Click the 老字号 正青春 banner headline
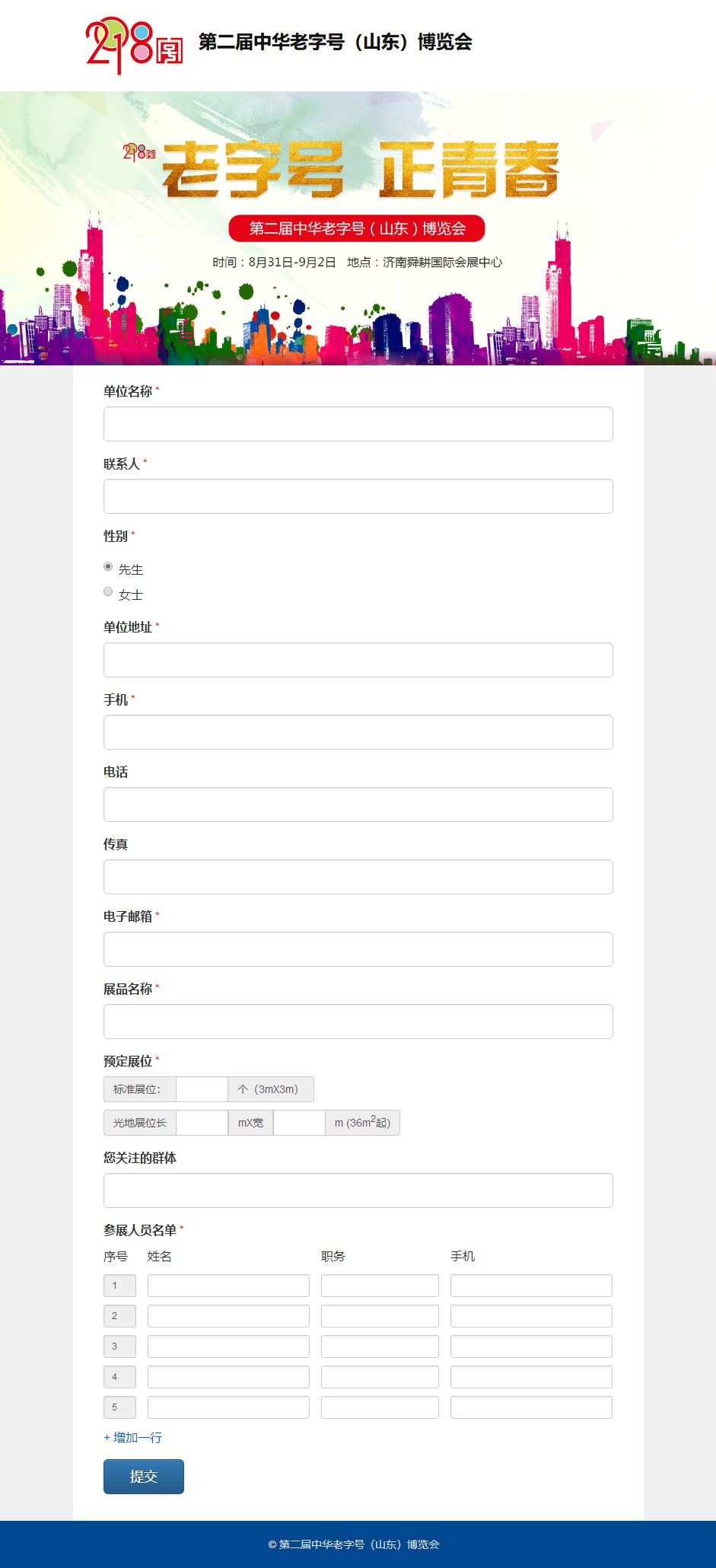716x1568 pixels. (361, 169)
